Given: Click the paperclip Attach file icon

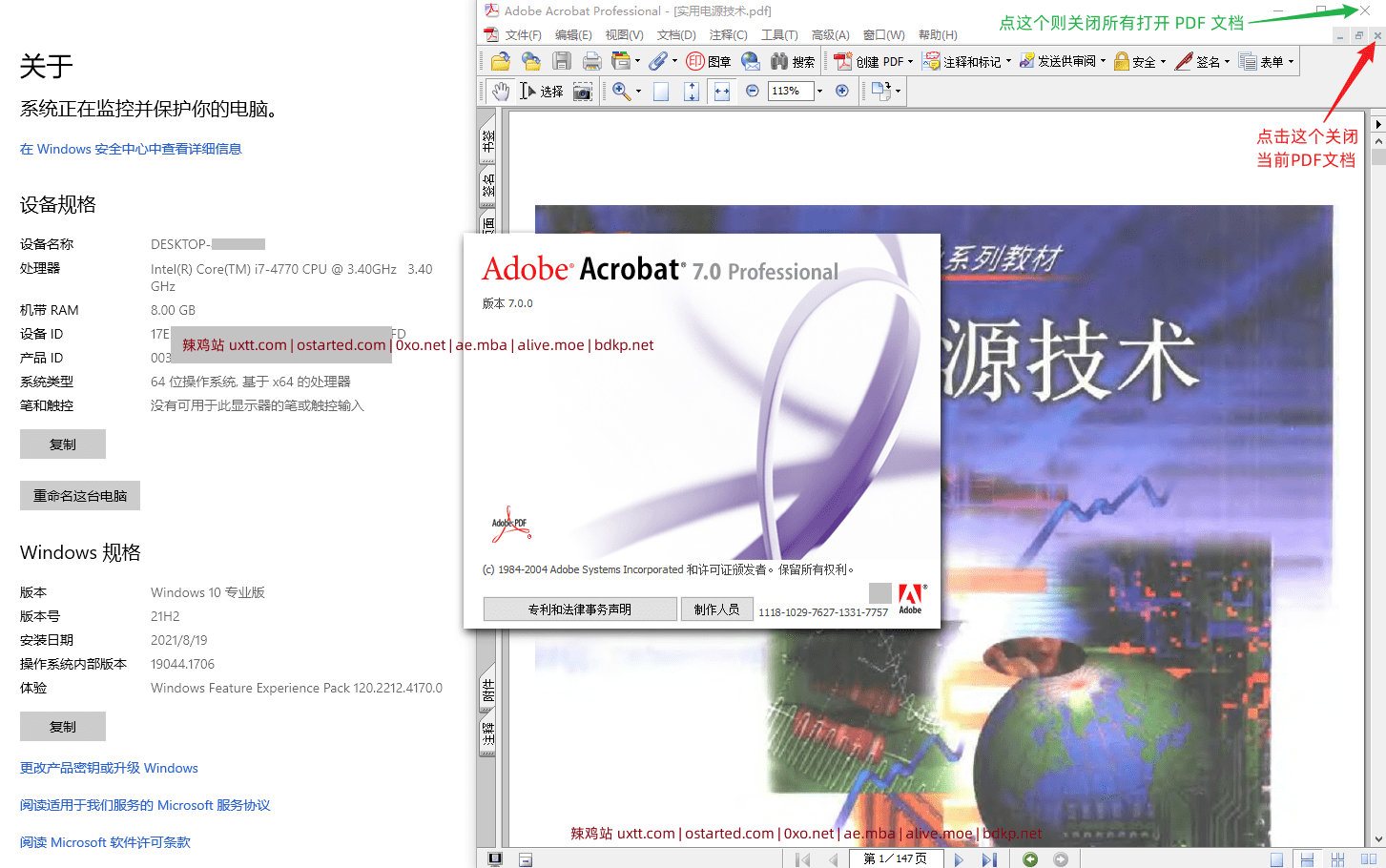Looking at the screenshot, I should tap(658, 61).
